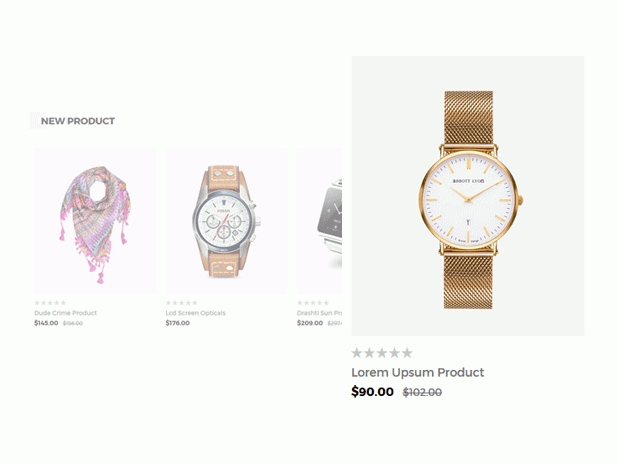This screenshot has width=618, height=465.
Task: Click the struck-through $102.00 price
Action: click(422, 392)
